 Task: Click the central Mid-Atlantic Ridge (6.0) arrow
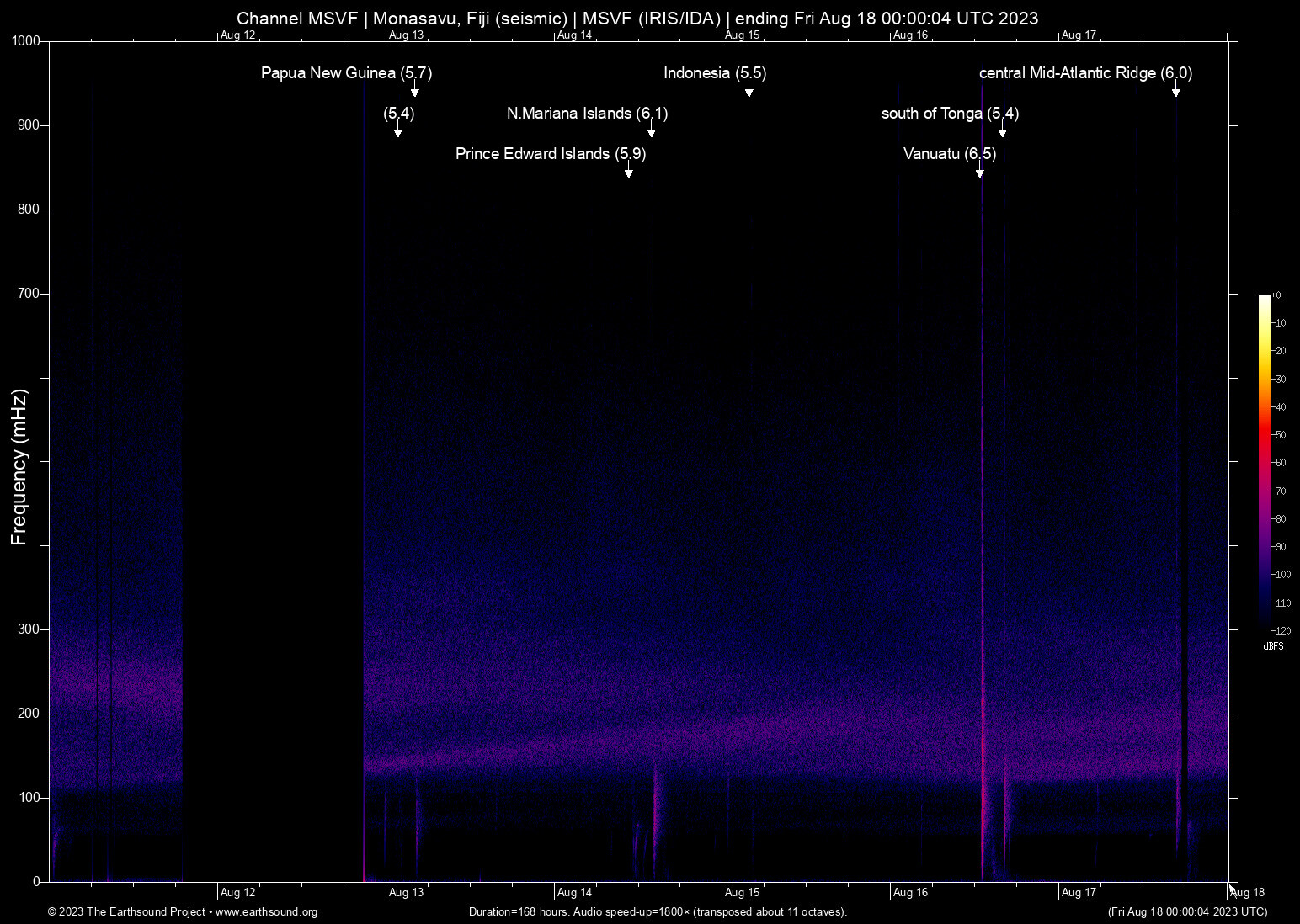point(1177,93)
